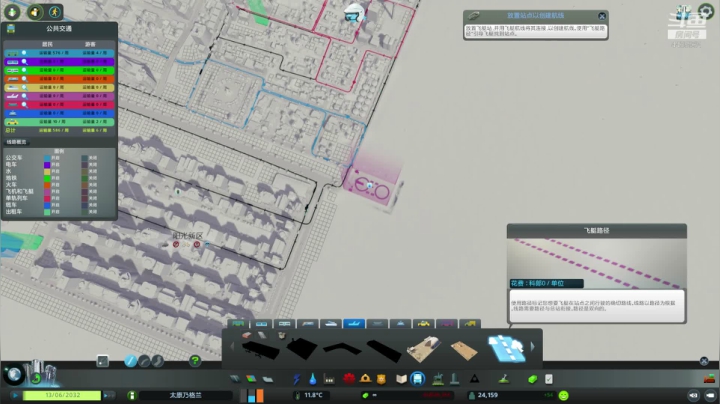Screen dimensions: 720x404
Task: Select the first locked airport building silhouette
Action: click(260, 351)
